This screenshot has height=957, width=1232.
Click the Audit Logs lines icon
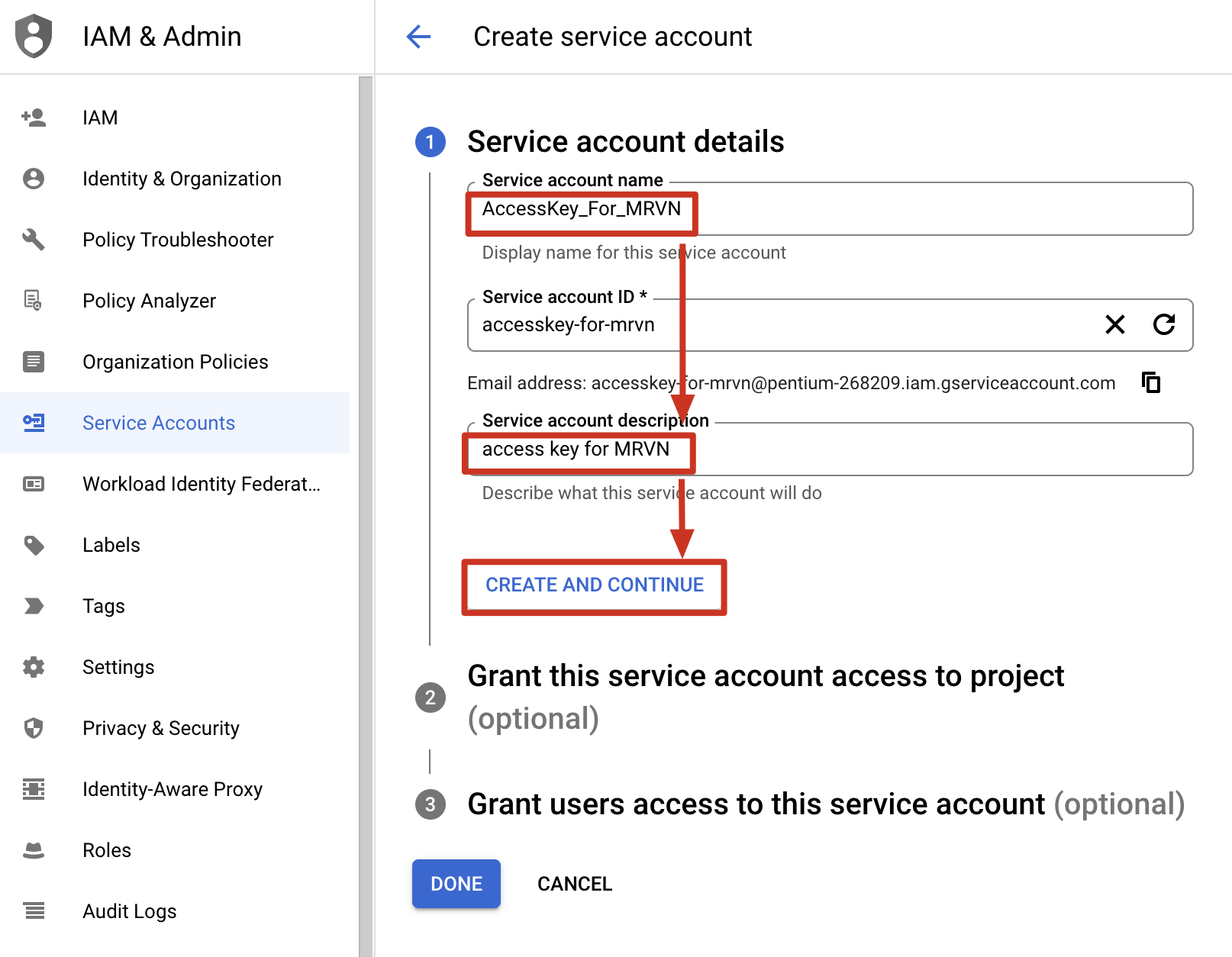(x=34, y=910)
